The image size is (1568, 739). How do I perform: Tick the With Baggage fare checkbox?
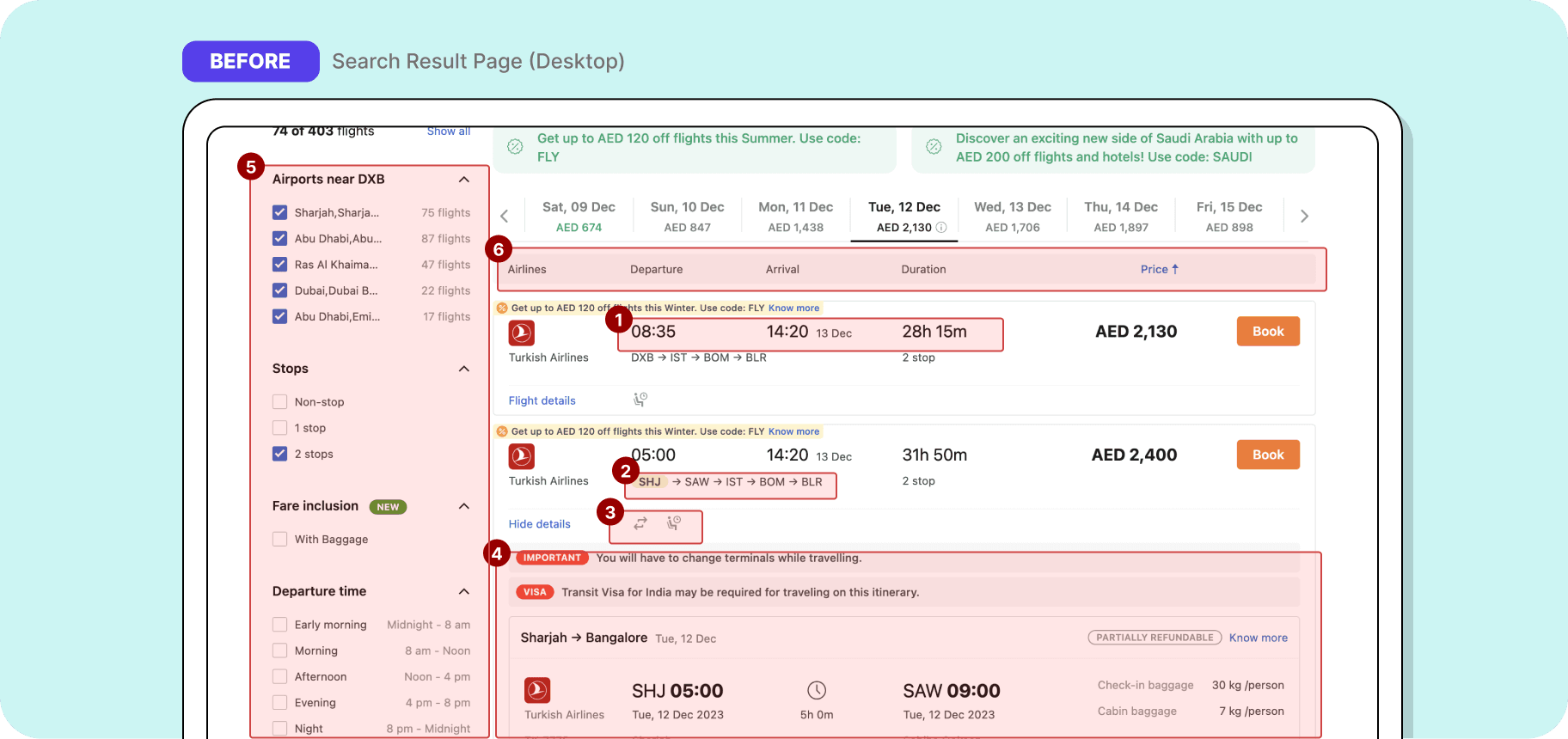[x=279, y=540]
